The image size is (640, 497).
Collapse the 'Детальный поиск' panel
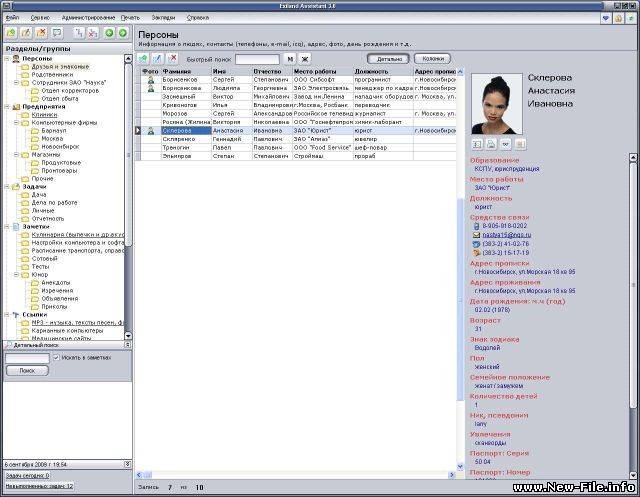pyautogui.click(x=126, y=345)
